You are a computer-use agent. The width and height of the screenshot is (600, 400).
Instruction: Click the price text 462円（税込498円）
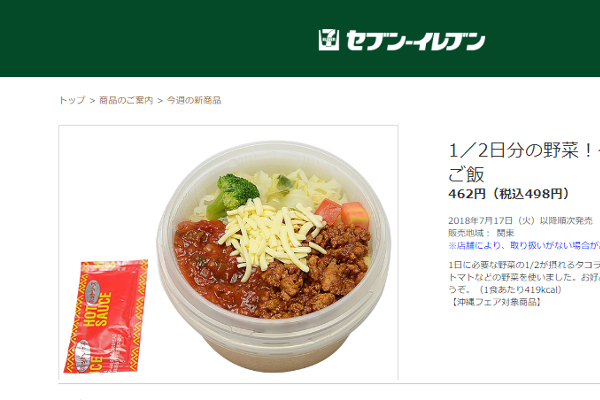(x=509, y=194)
